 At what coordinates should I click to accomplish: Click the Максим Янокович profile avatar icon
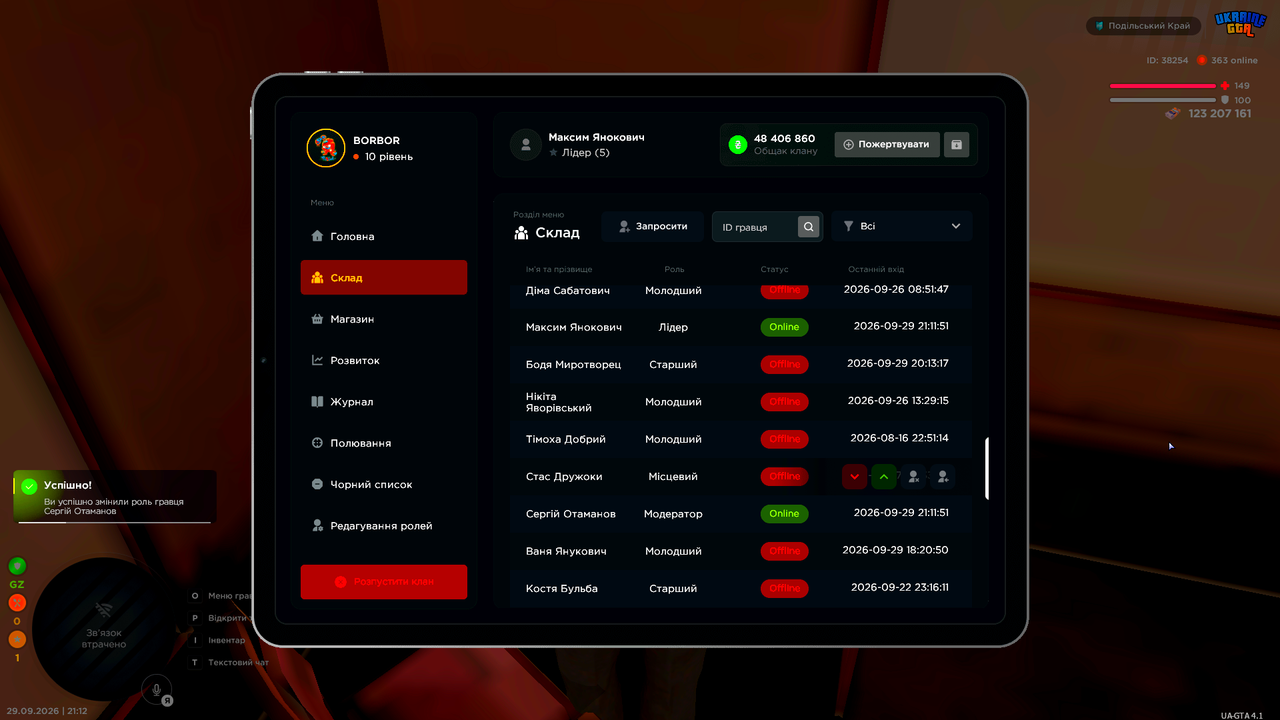(x=526, y=144)
